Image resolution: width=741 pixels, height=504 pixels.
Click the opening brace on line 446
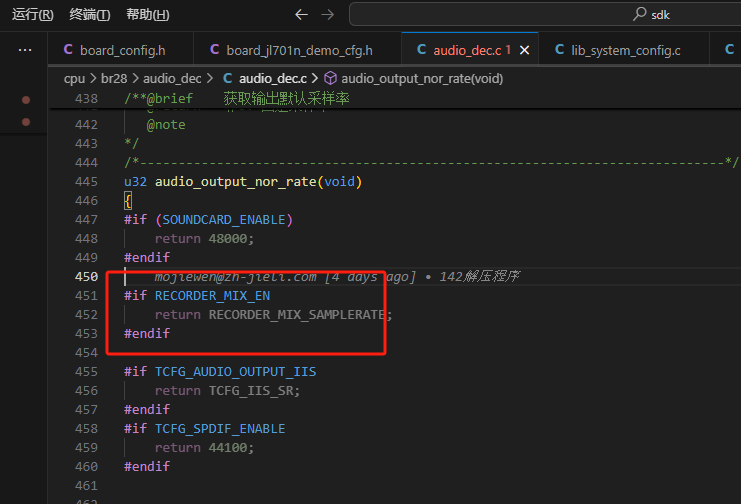coord(128,201)
